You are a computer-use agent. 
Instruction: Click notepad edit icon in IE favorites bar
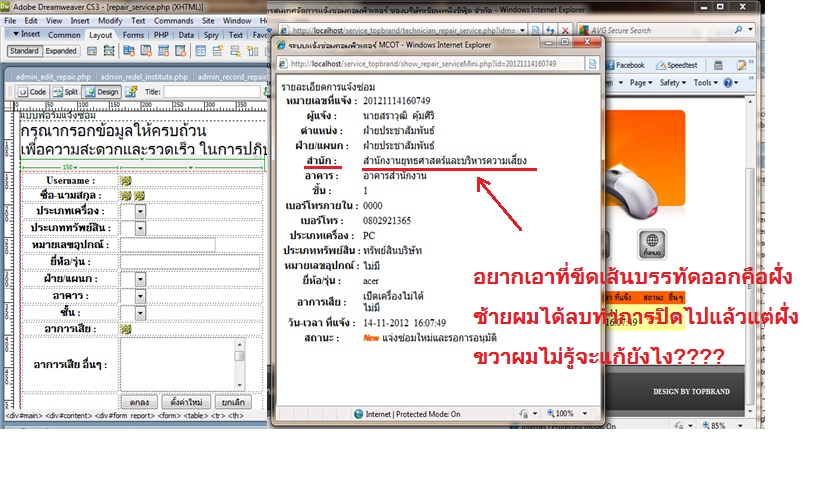pyautogui.click(x=742, y=65)
